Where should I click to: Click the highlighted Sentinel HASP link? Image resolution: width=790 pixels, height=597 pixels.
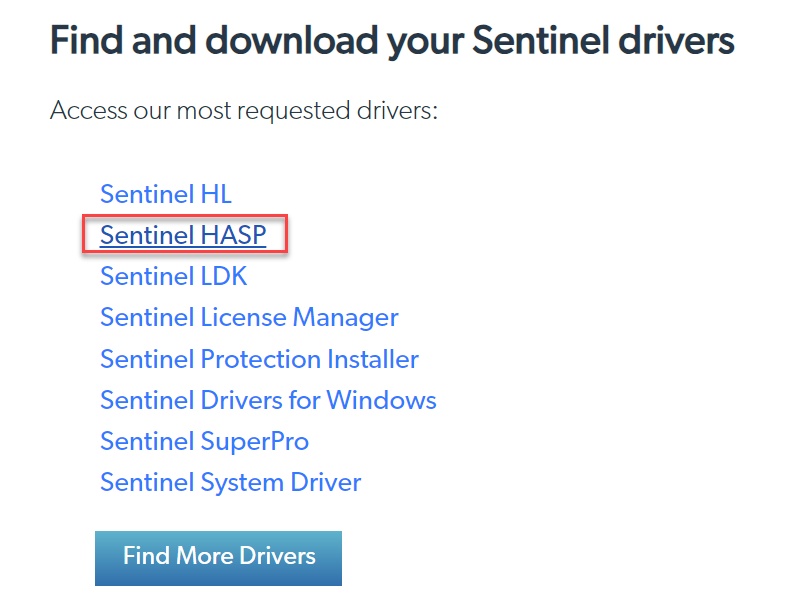tap(183, 235)
